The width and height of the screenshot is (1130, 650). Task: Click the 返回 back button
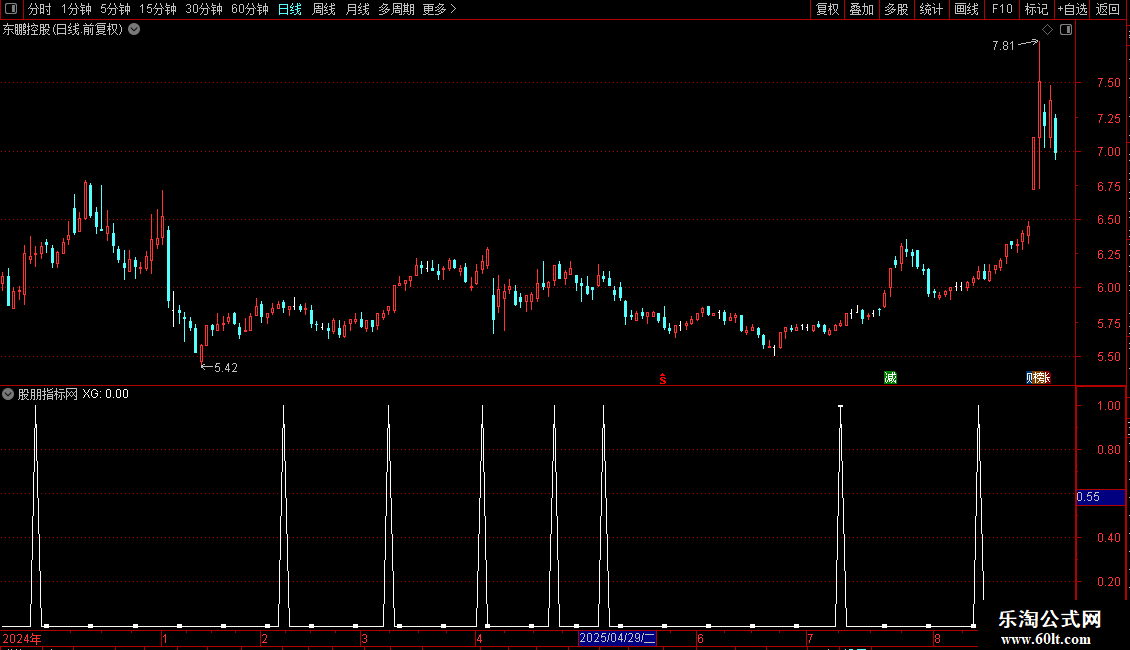(1108, 9)
